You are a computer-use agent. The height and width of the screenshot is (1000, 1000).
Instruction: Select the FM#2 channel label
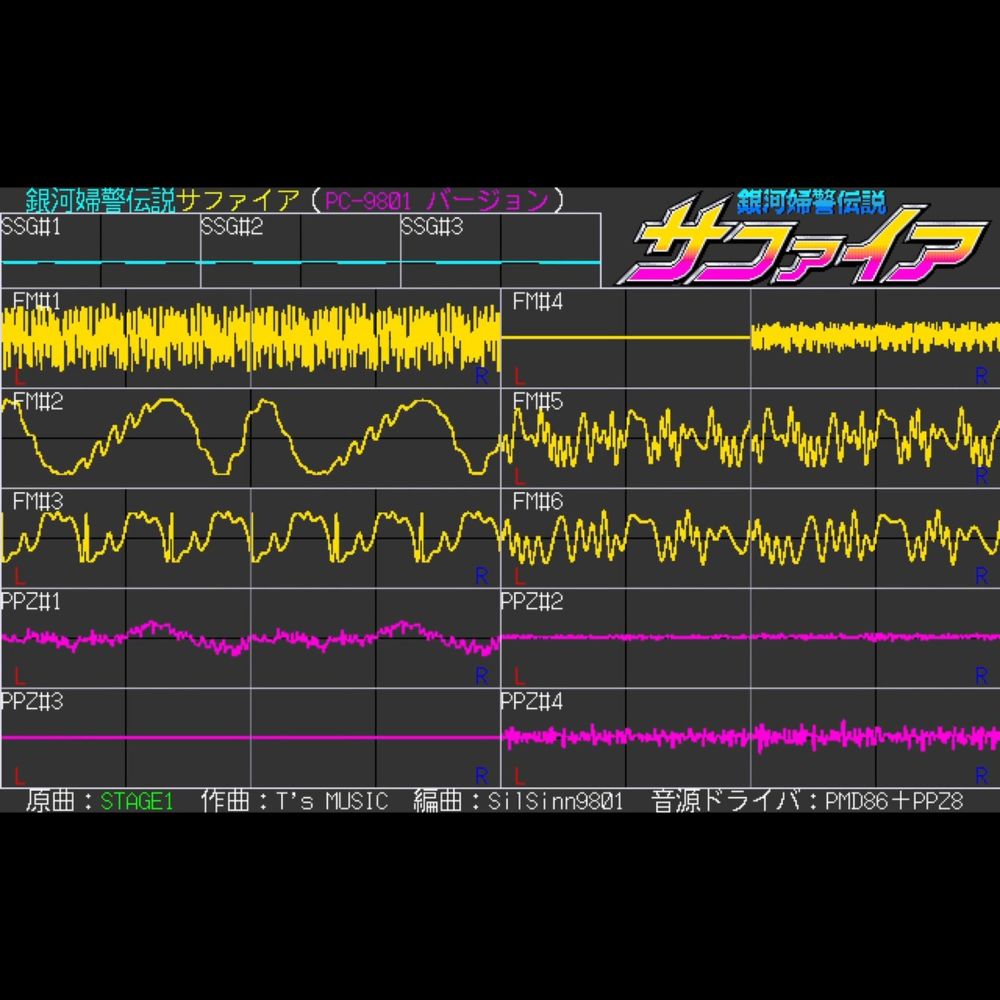(38, 401)
